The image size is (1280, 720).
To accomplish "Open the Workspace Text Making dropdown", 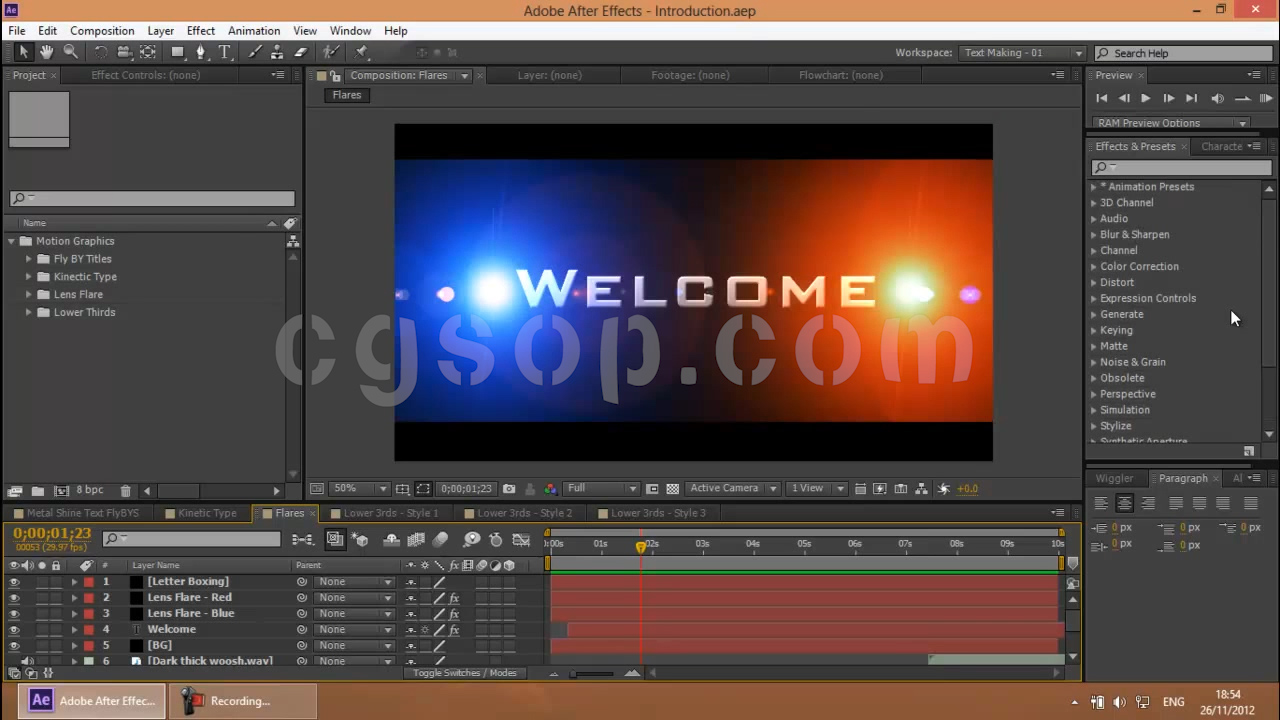I will point(1022,53).
